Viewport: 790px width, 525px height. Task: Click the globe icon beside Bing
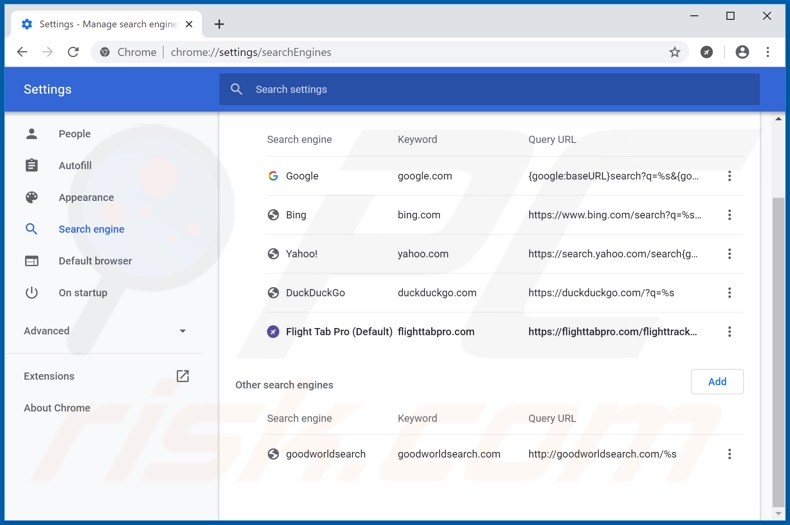tap(273, 215)
